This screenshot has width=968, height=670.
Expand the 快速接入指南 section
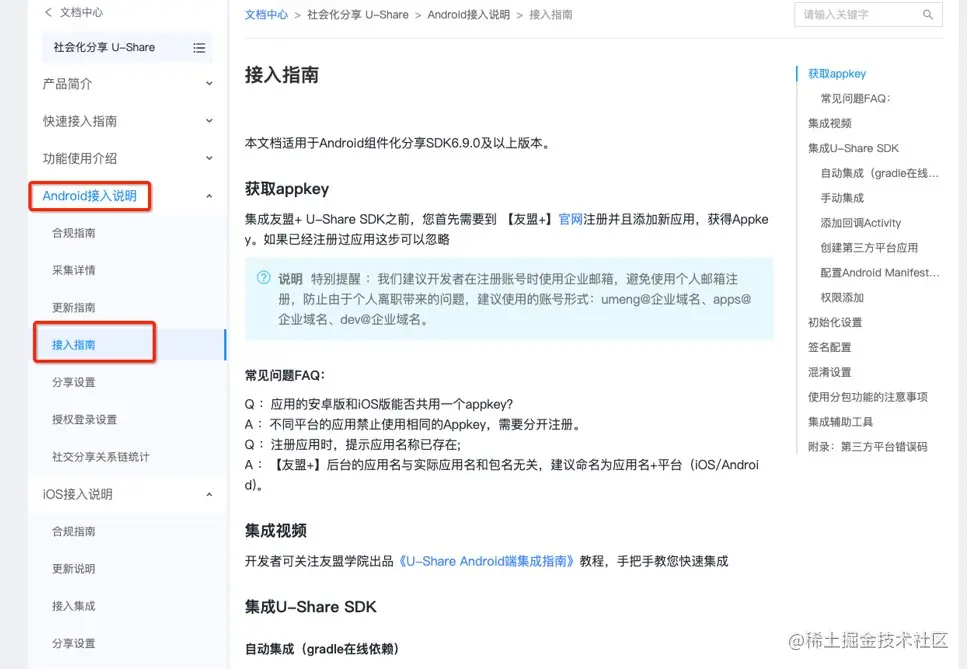pos(209,120)
